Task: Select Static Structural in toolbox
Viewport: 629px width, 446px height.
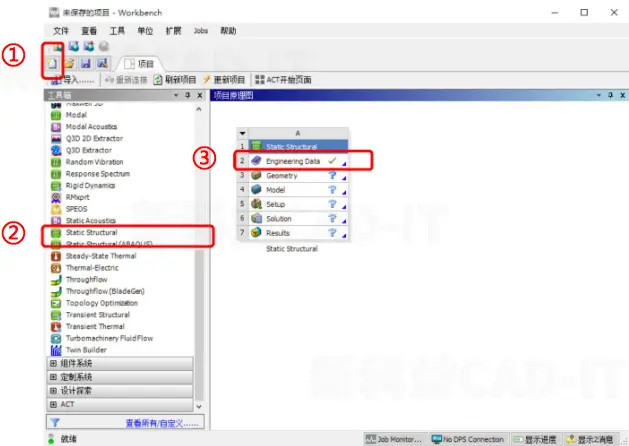Action: [92, 233]
